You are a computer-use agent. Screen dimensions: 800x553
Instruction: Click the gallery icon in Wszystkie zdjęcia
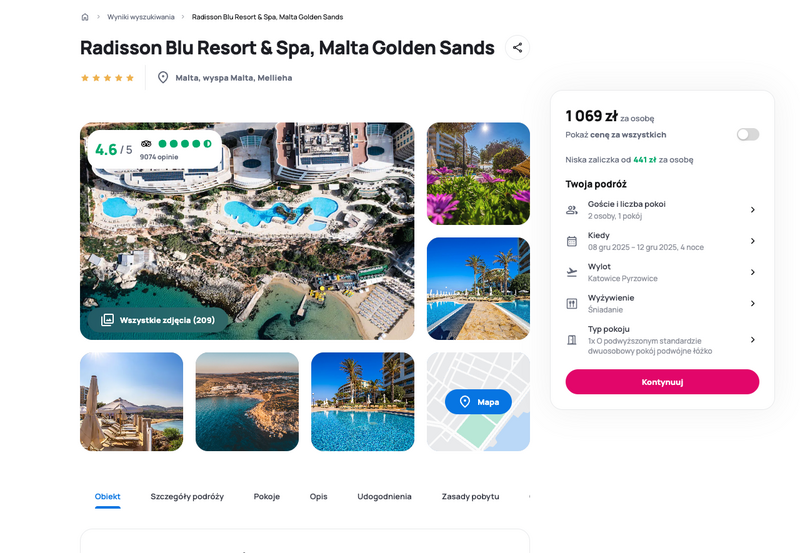click(107, 320)
